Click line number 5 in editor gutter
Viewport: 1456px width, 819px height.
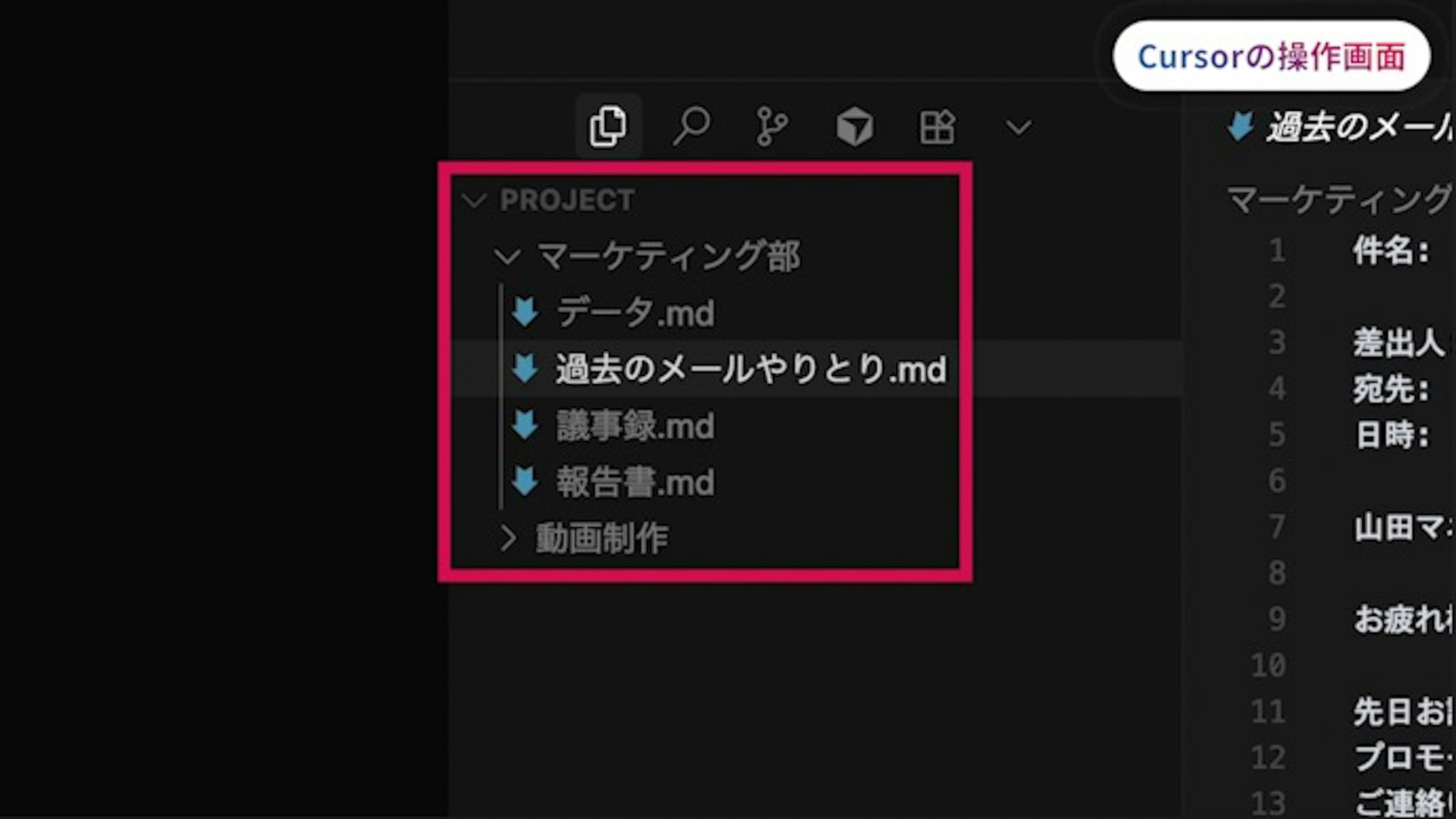pos(1277,435)
